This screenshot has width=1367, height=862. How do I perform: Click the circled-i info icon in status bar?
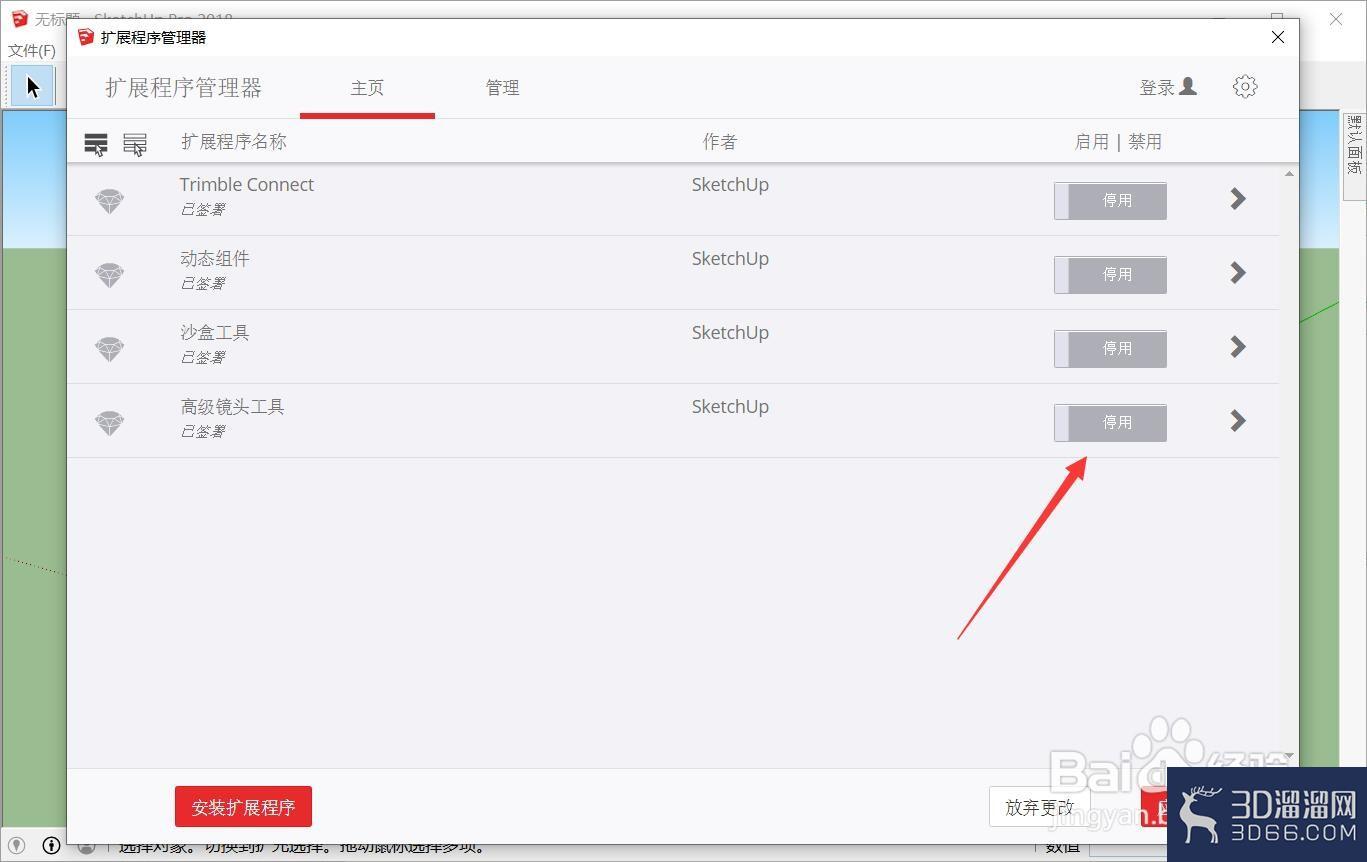point(51,846)
